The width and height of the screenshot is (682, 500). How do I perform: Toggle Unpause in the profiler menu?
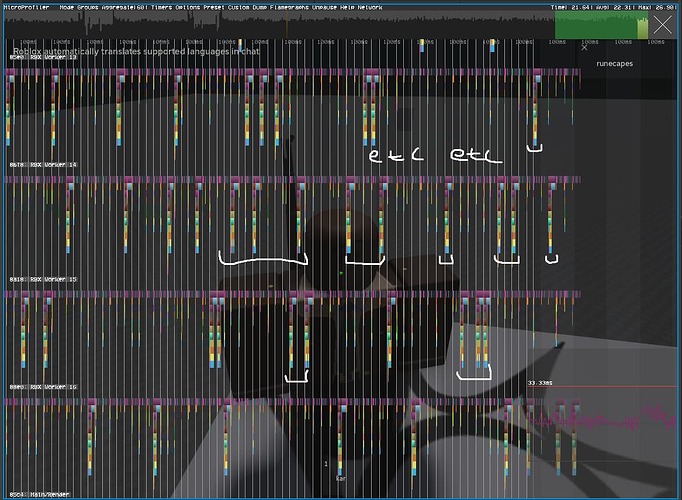[324, 7]
